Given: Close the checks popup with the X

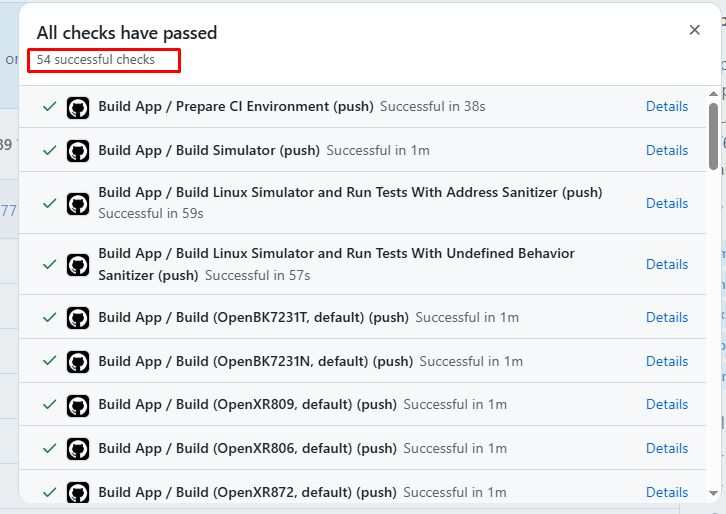Looking at the screenshot, I should [694, 30].
